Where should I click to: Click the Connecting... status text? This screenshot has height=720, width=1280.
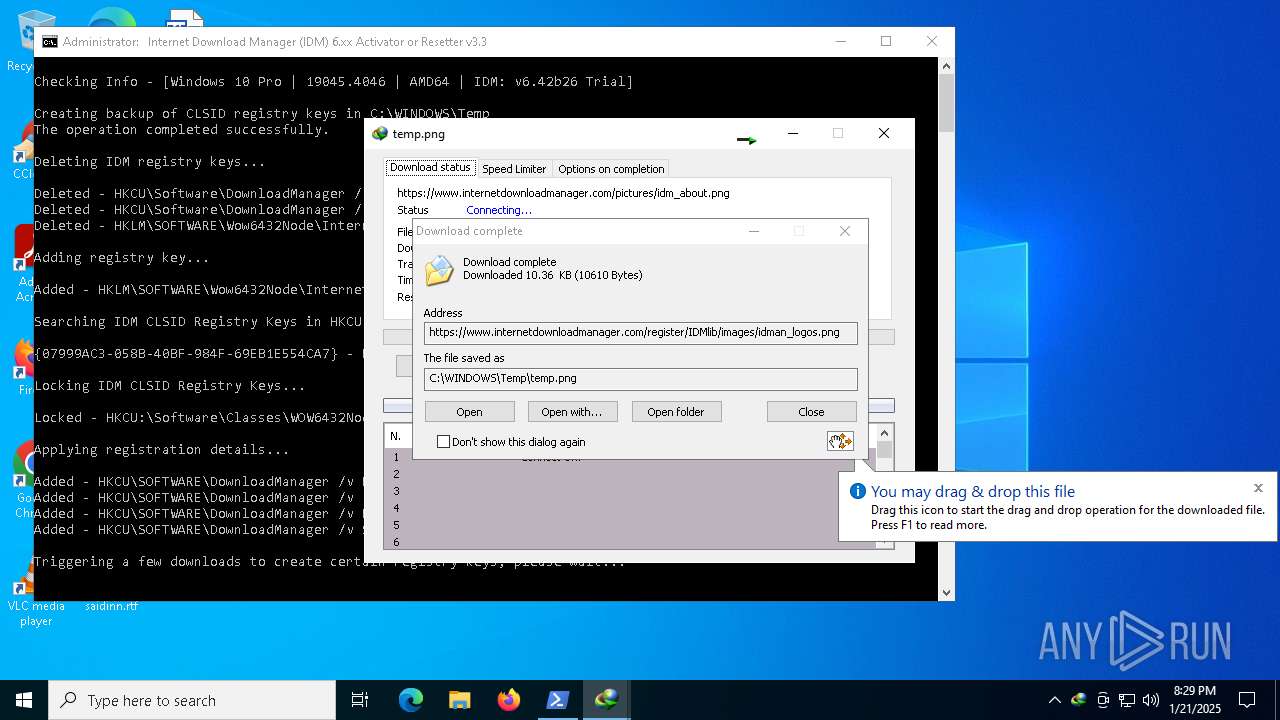(499, 210)
